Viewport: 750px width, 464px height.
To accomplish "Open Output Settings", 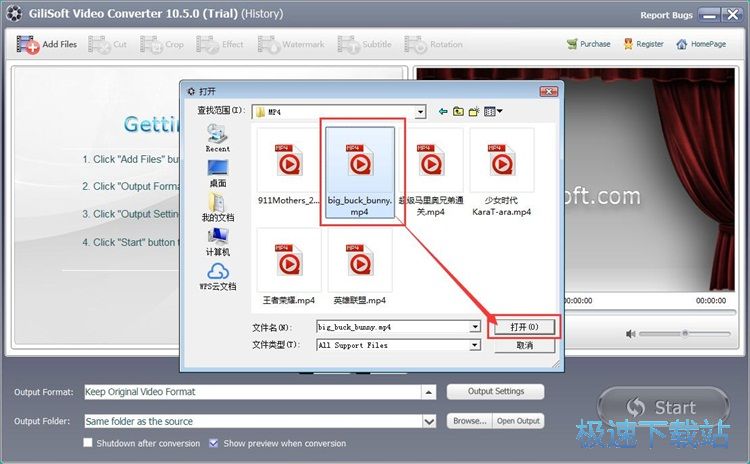I will pyautogui.click(x=496, y=391).
